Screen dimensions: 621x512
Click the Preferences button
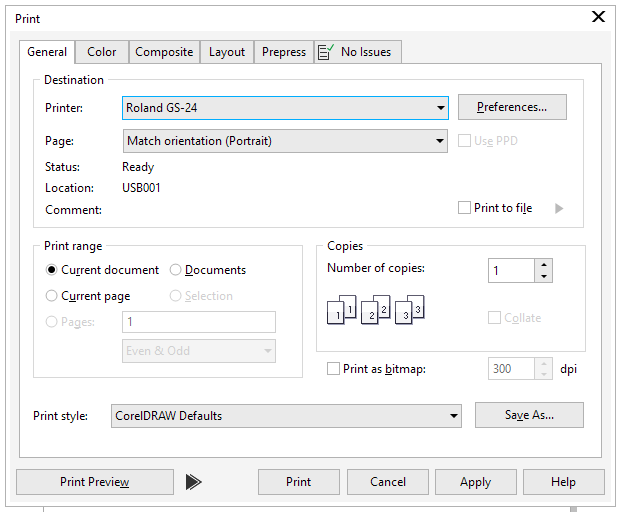(512, 107)
